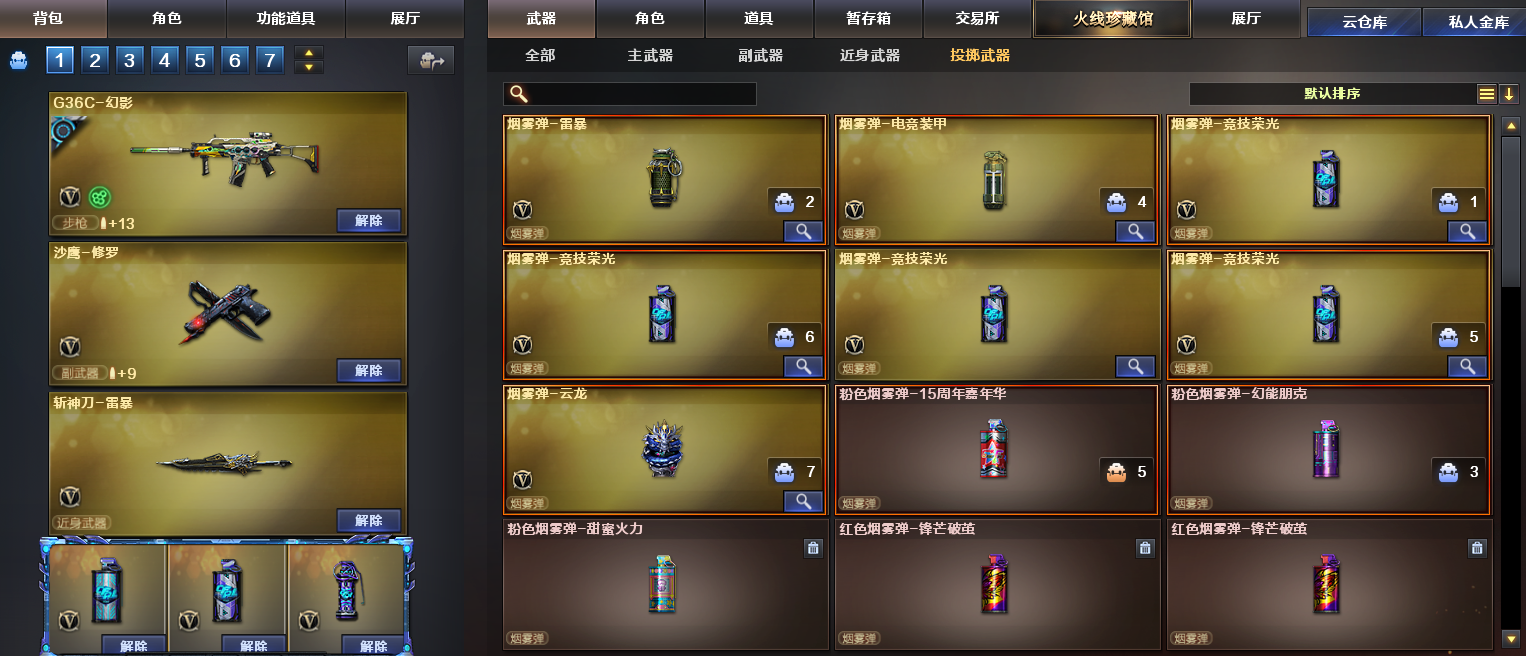The image size is (1526, 656).
Task: Click the scrollbar down arrow at bottom
Action: [x=1511, y=638]
